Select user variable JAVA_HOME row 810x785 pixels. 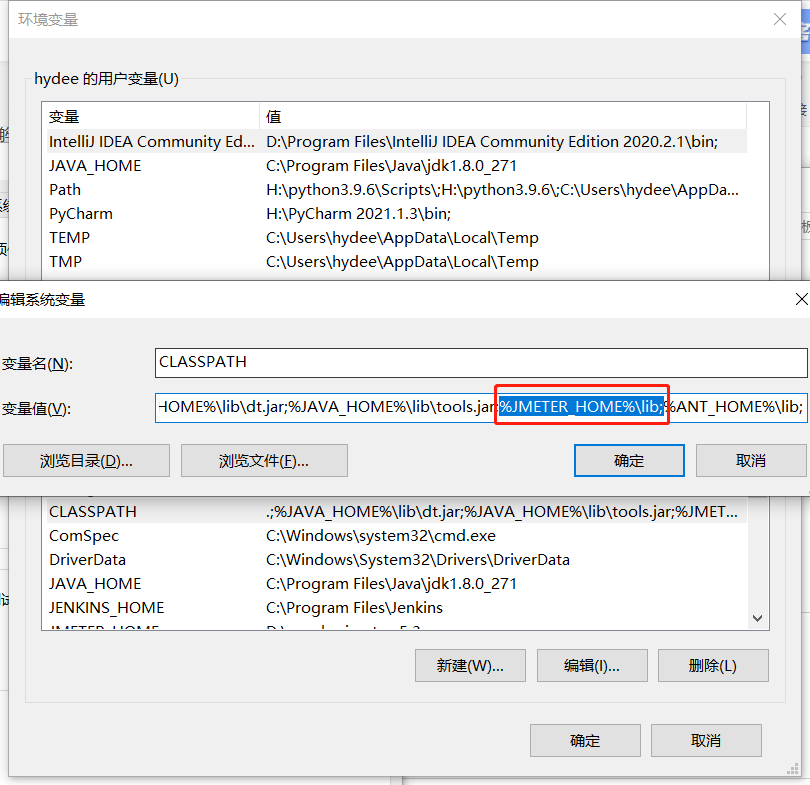[397, 166]
